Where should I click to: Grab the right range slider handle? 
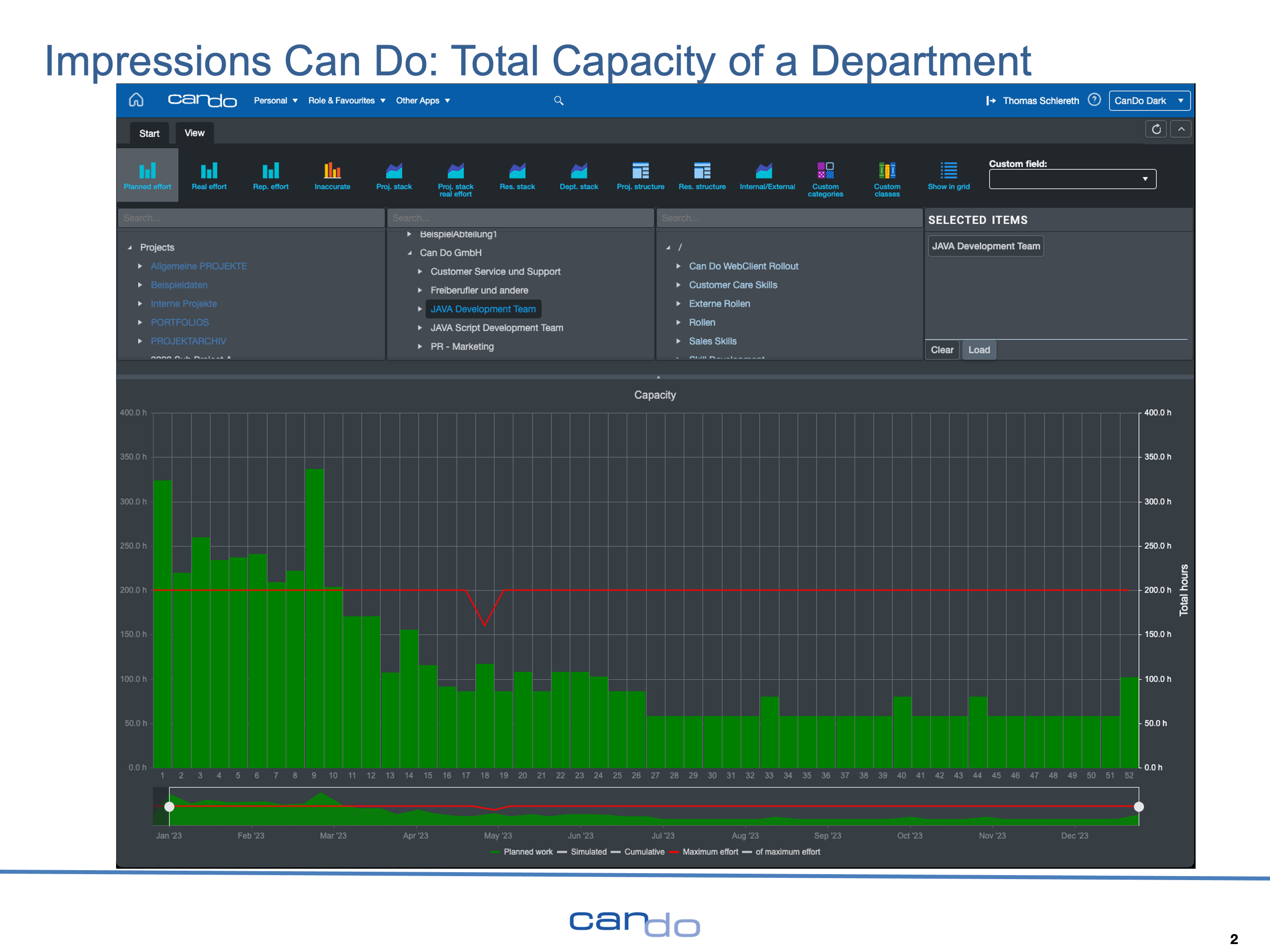(1139, 807)
